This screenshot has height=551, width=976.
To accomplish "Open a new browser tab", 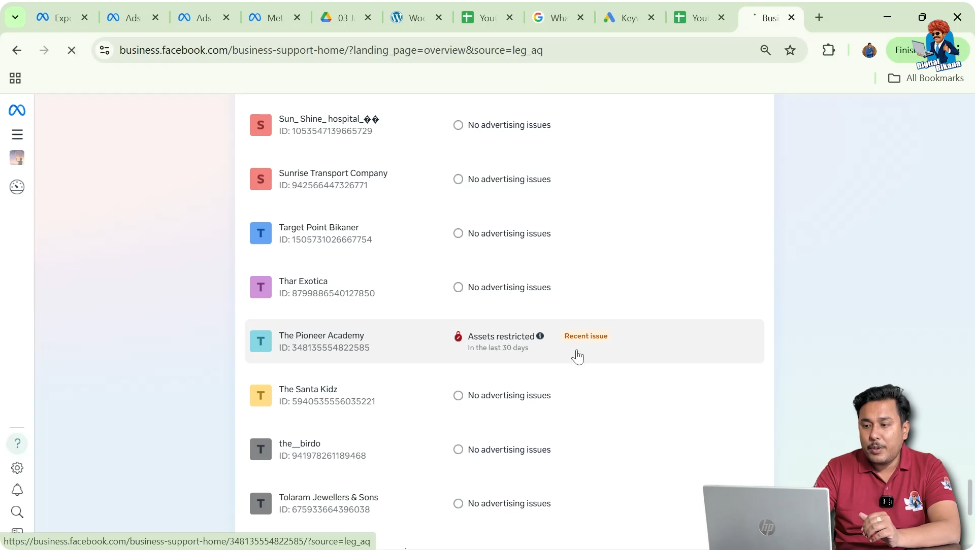I will pos(819,17).
